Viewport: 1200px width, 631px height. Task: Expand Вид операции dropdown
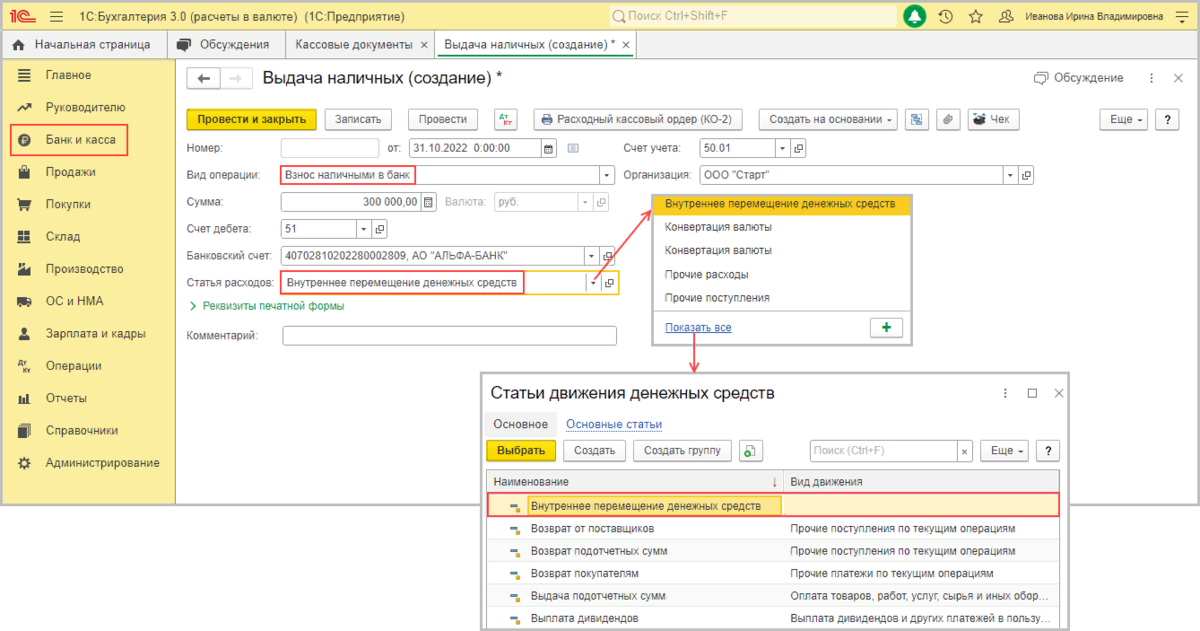pyautogui.click(x=606, y=175)
